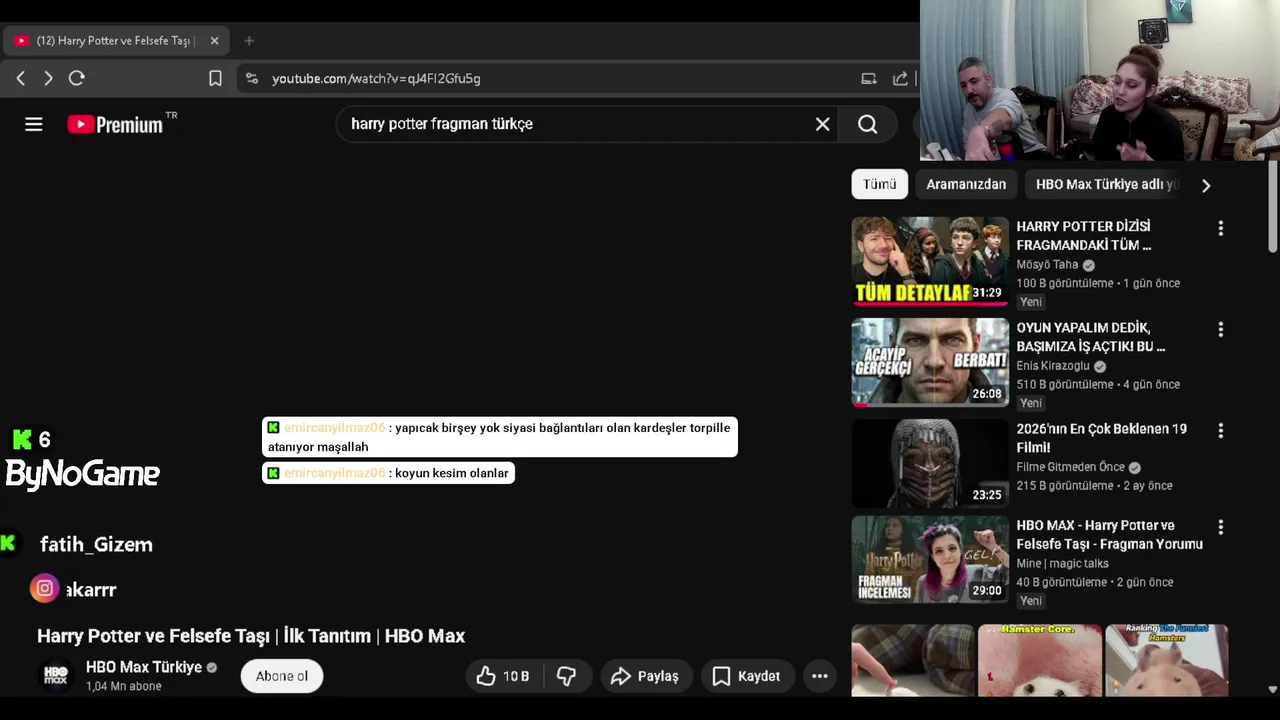Viewport: 1280px width, 720px height.
Task: Go forward with the browser forward arrow
Action: [x=48, y=78]
